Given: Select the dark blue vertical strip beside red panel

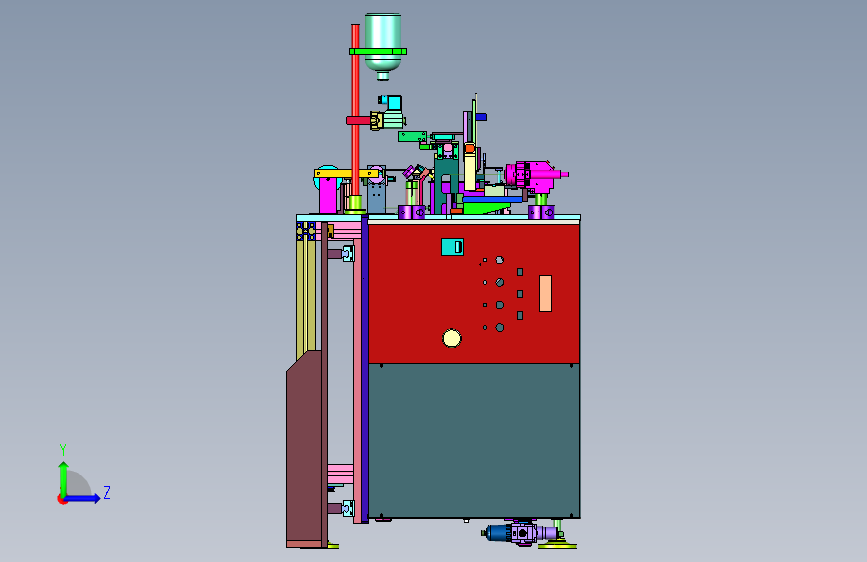Looking at the screenshot, I should click(365, 368).
